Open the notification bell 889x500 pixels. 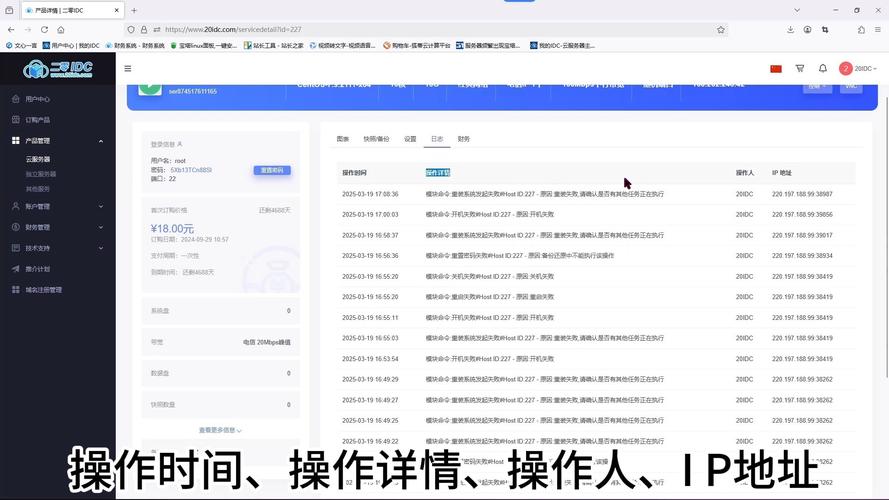click(823, 69)
